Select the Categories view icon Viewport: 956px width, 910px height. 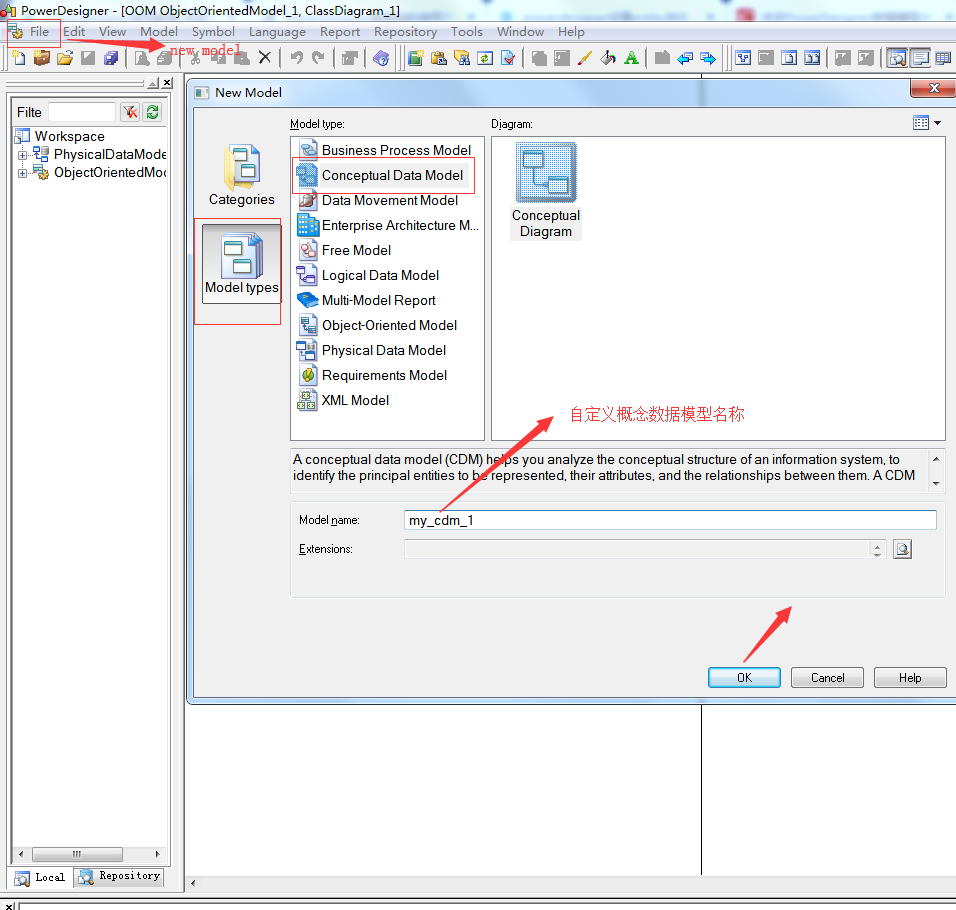click(241, 176)
